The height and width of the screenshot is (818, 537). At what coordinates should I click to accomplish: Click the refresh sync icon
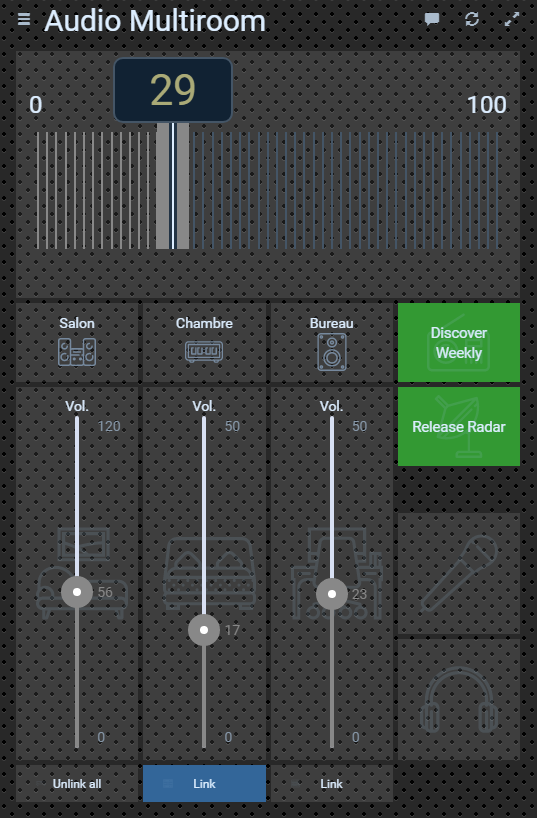(472, 19)
